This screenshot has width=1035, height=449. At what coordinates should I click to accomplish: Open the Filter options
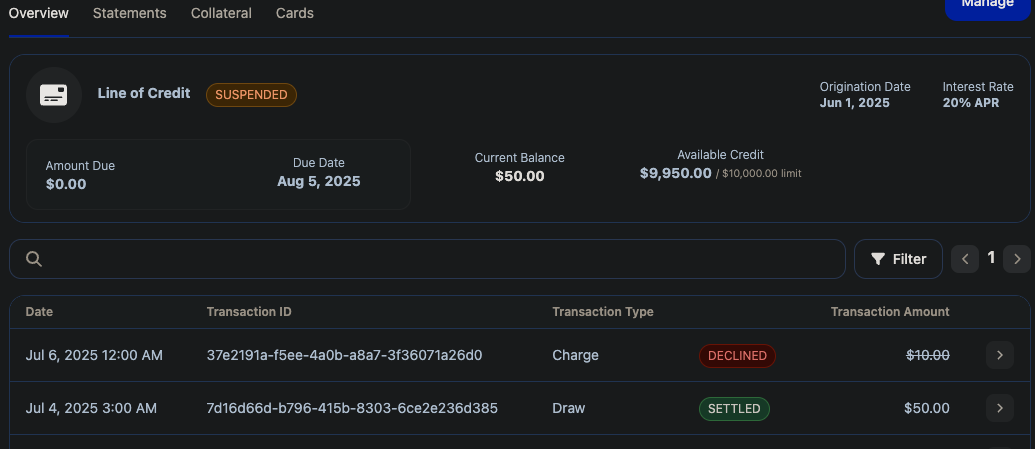click(898, 259)
